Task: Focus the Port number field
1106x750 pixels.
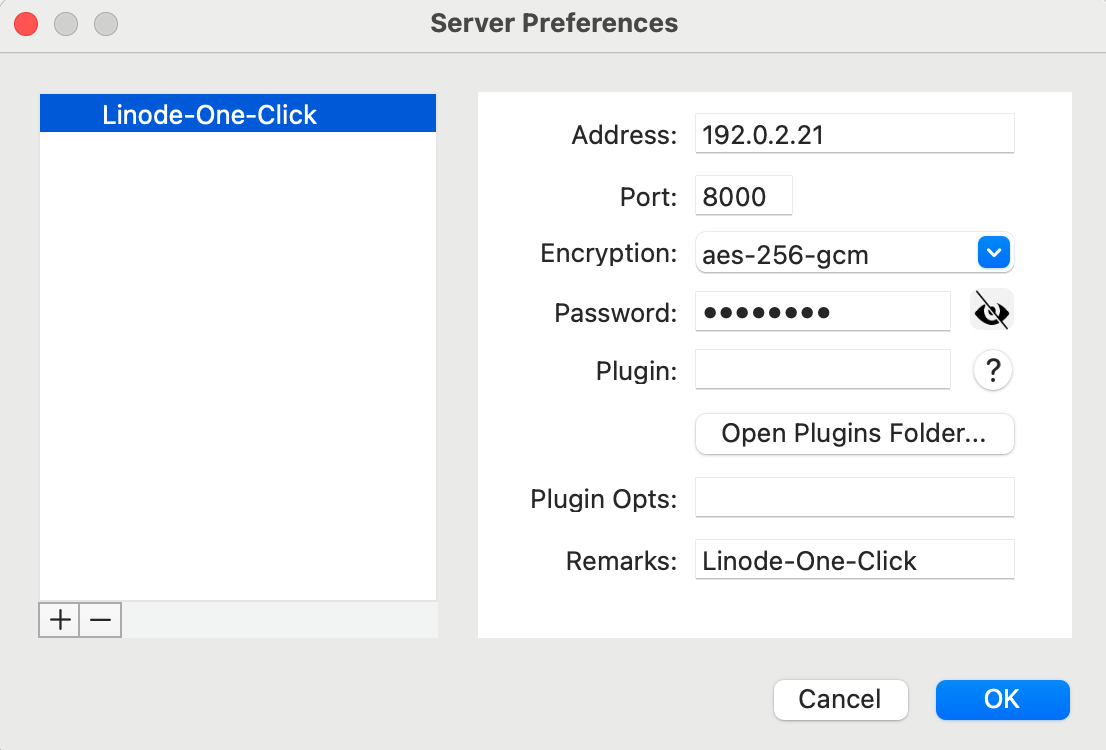Action: (743, 195)
